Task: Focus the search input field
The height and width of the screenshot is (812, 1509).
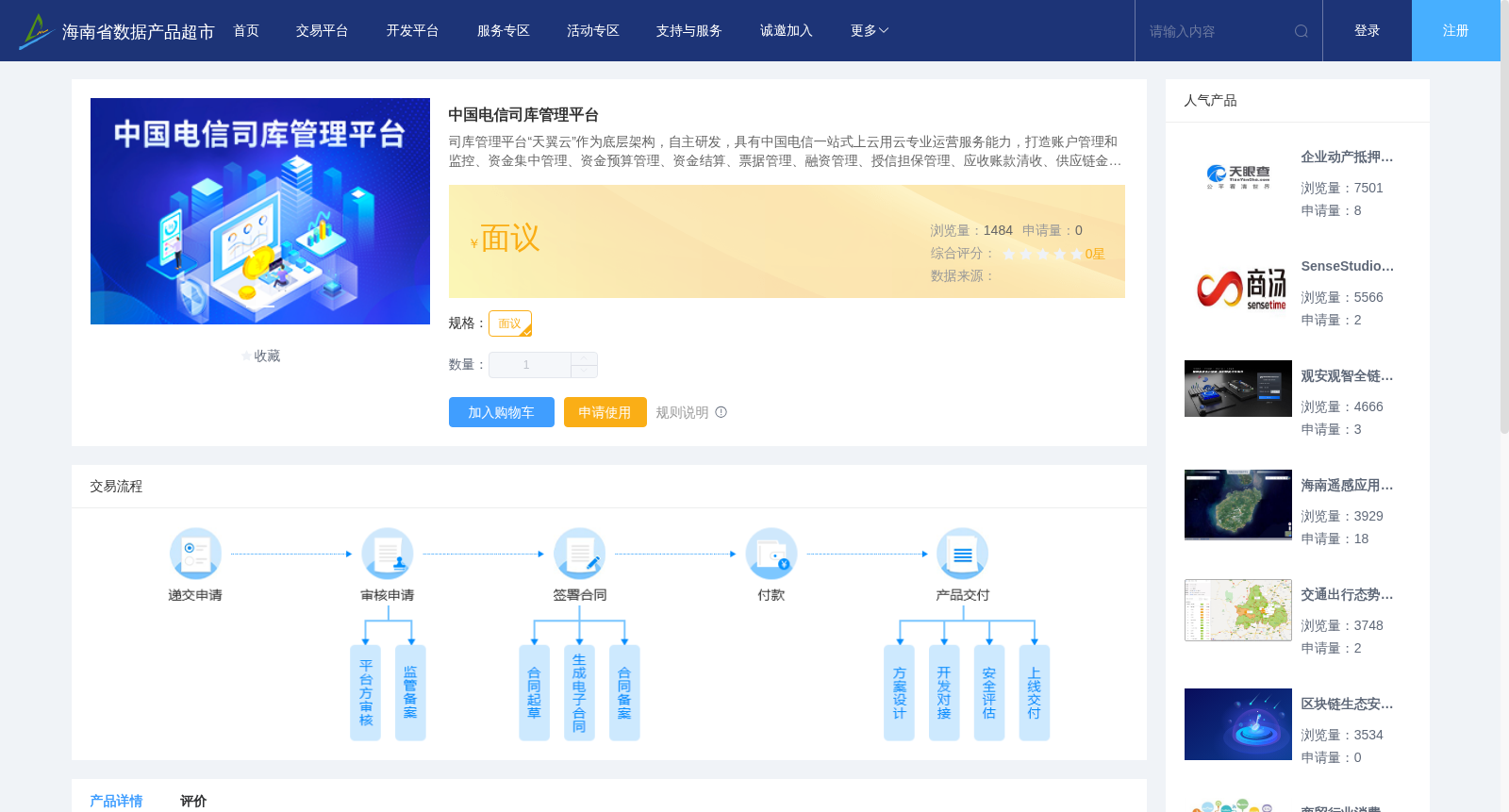Action: pyautogui.click(x=1217, y=31)
